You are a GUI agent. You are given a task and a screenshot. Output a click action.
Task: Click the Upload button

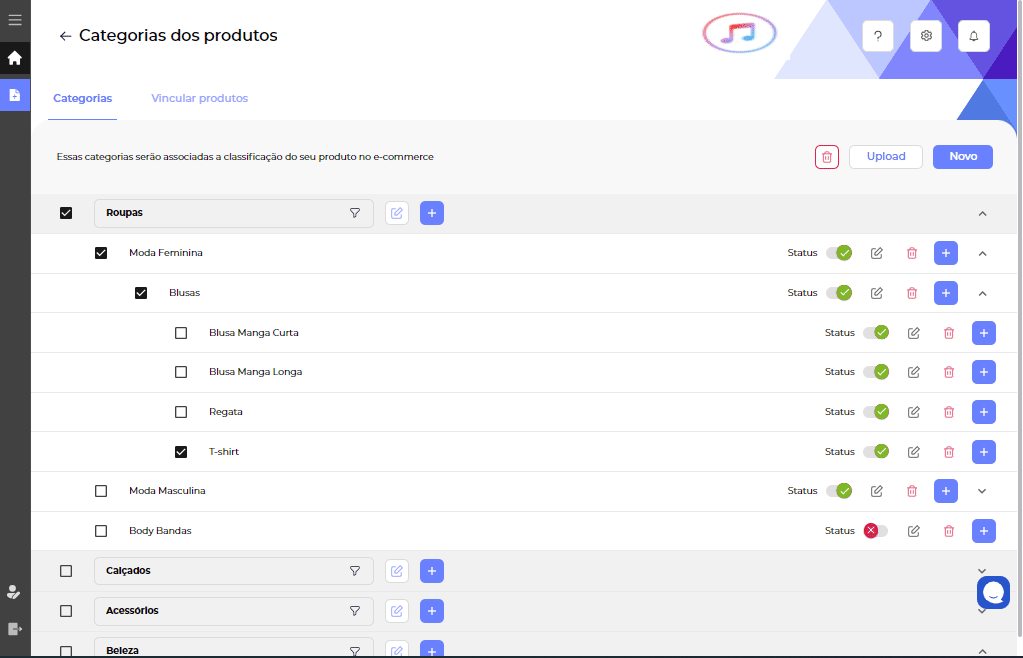885,157
